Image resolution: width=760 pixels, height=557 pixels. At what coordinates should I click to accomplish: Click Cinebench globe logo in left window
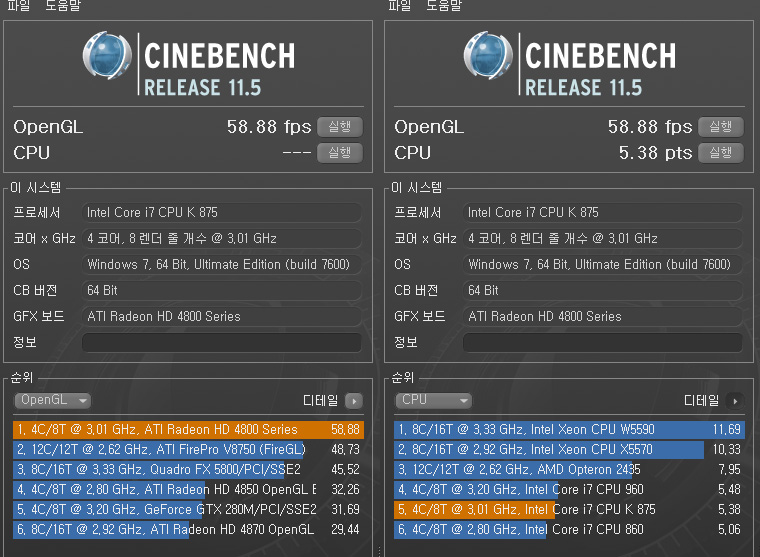pos(107,55)
